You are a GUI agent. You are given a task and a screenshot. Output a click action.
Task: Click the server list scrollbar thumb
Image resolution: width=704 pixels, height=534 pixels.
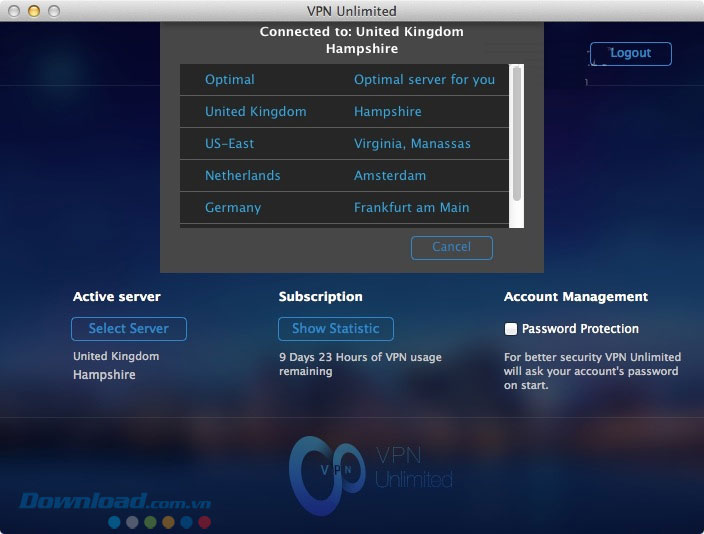(x=517, y=134)
